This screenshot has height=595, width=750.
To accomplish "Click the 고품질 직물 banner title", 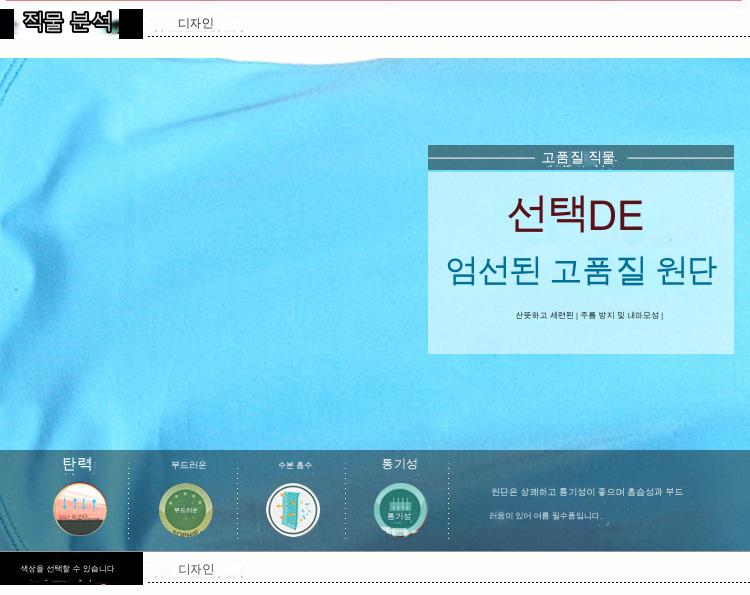I will [579, 158].
